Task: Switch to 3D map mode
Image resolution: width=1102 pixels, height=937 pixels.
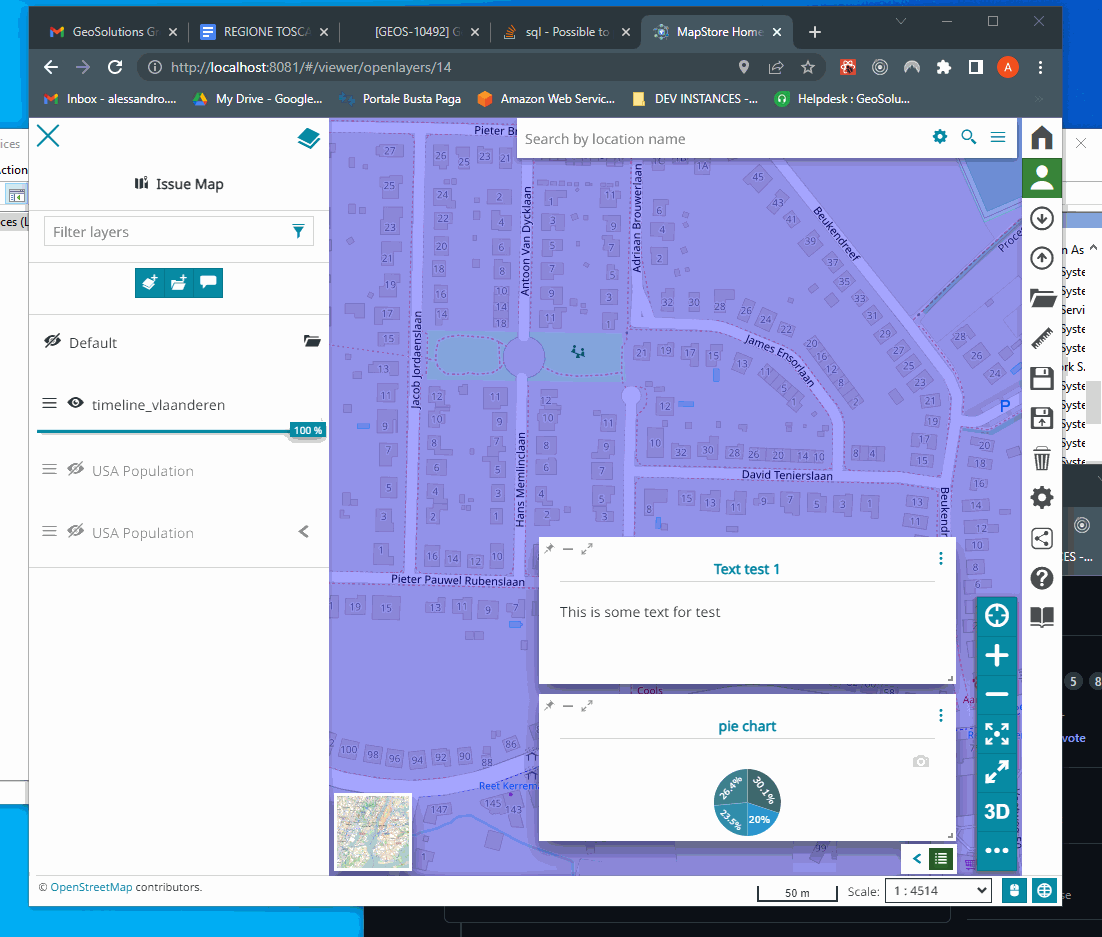Action: coord(997,812)
